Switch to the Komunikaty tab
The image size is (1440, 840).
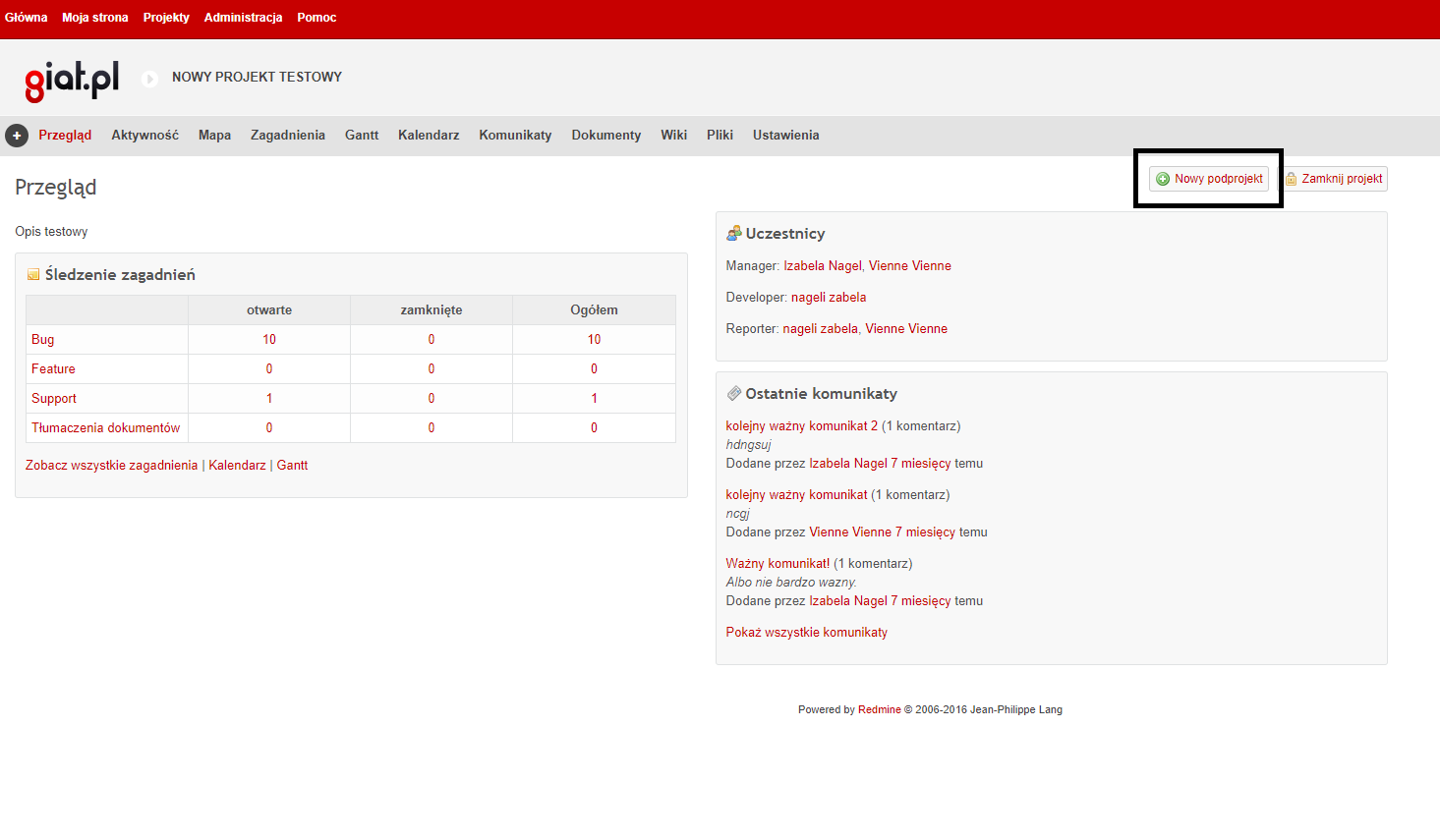(x=515, y=136)
